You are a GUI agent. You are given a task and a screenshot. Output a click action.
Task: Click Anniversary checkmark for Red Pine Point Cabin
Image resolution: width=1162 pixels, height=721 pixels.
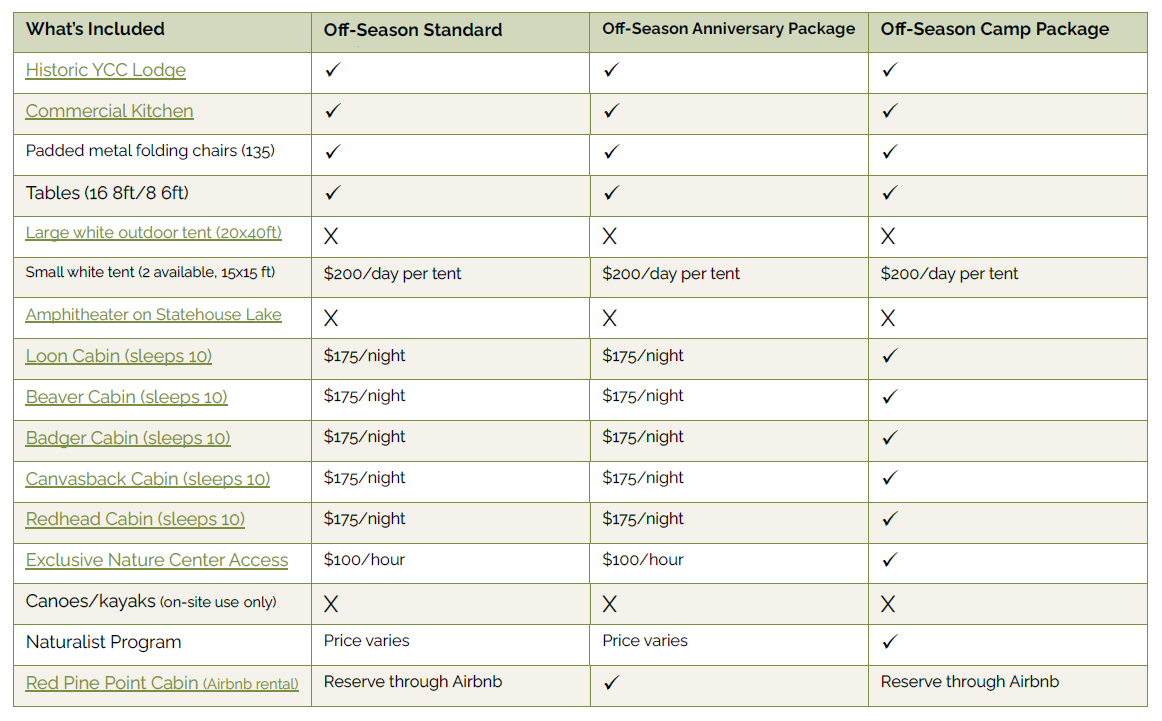pos(612,683)
